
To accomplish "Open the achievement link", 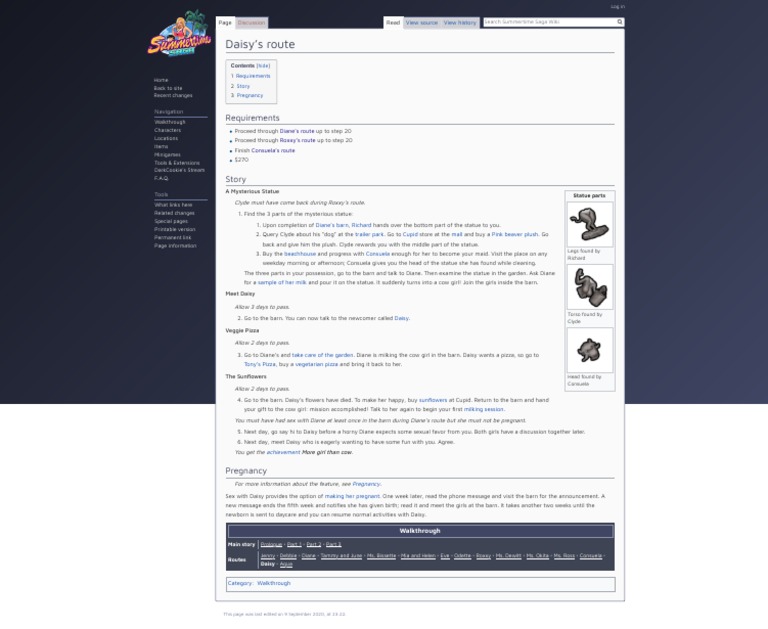I will click(283, 453).
